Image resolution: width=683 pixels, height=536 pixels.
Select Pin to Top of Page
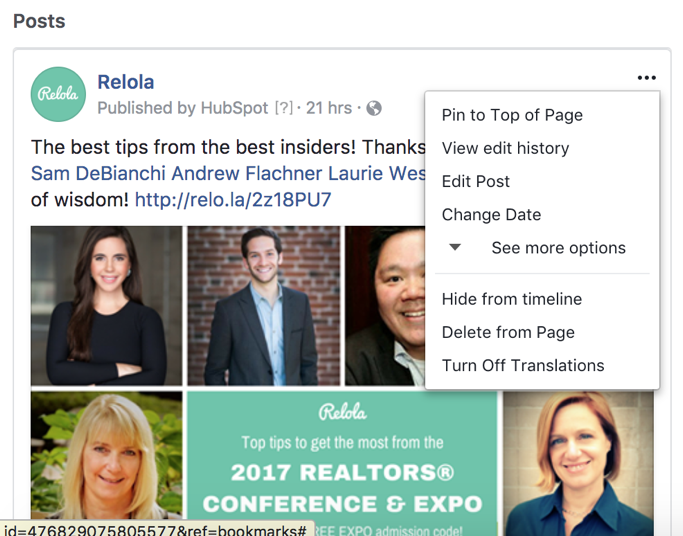point(512,115)
